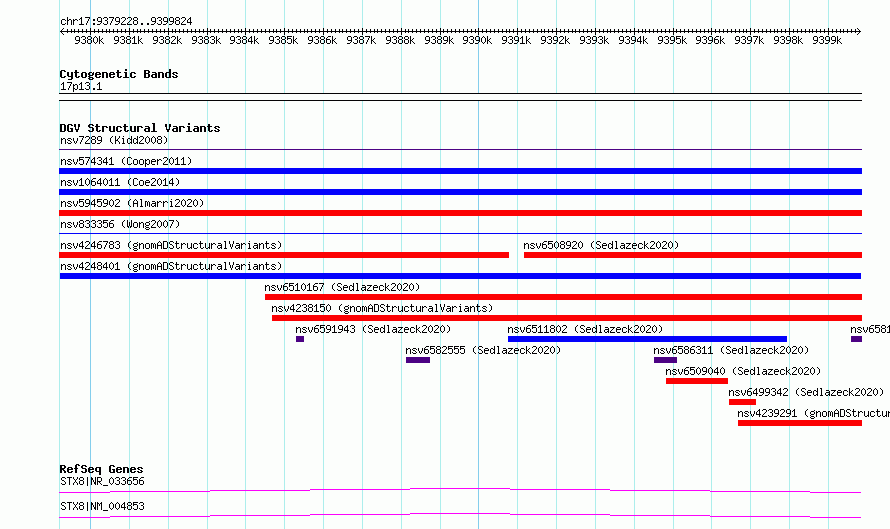Click the red nsv5945902 variant bar
890x529 pixels.
point(460,213)
